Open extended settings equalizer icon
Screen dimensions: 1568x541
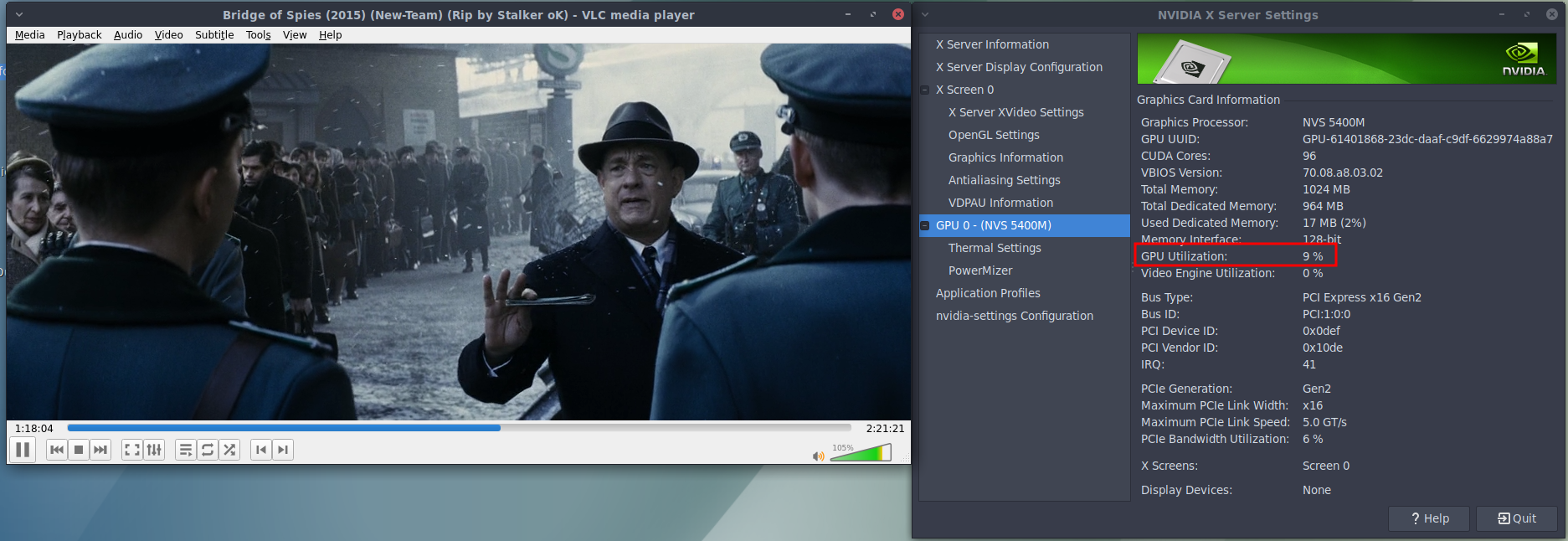tap(154, 450)
